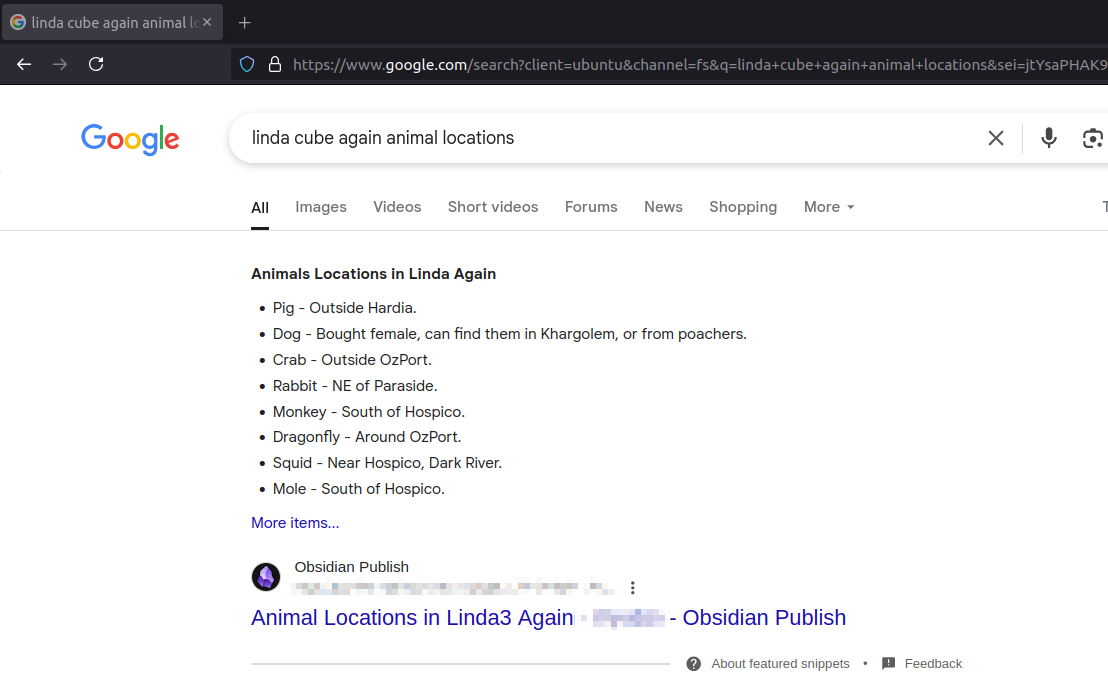Select the All results tab
Image resolution: width=1108 pixels, height=687 pixels.
pos(260,208)
